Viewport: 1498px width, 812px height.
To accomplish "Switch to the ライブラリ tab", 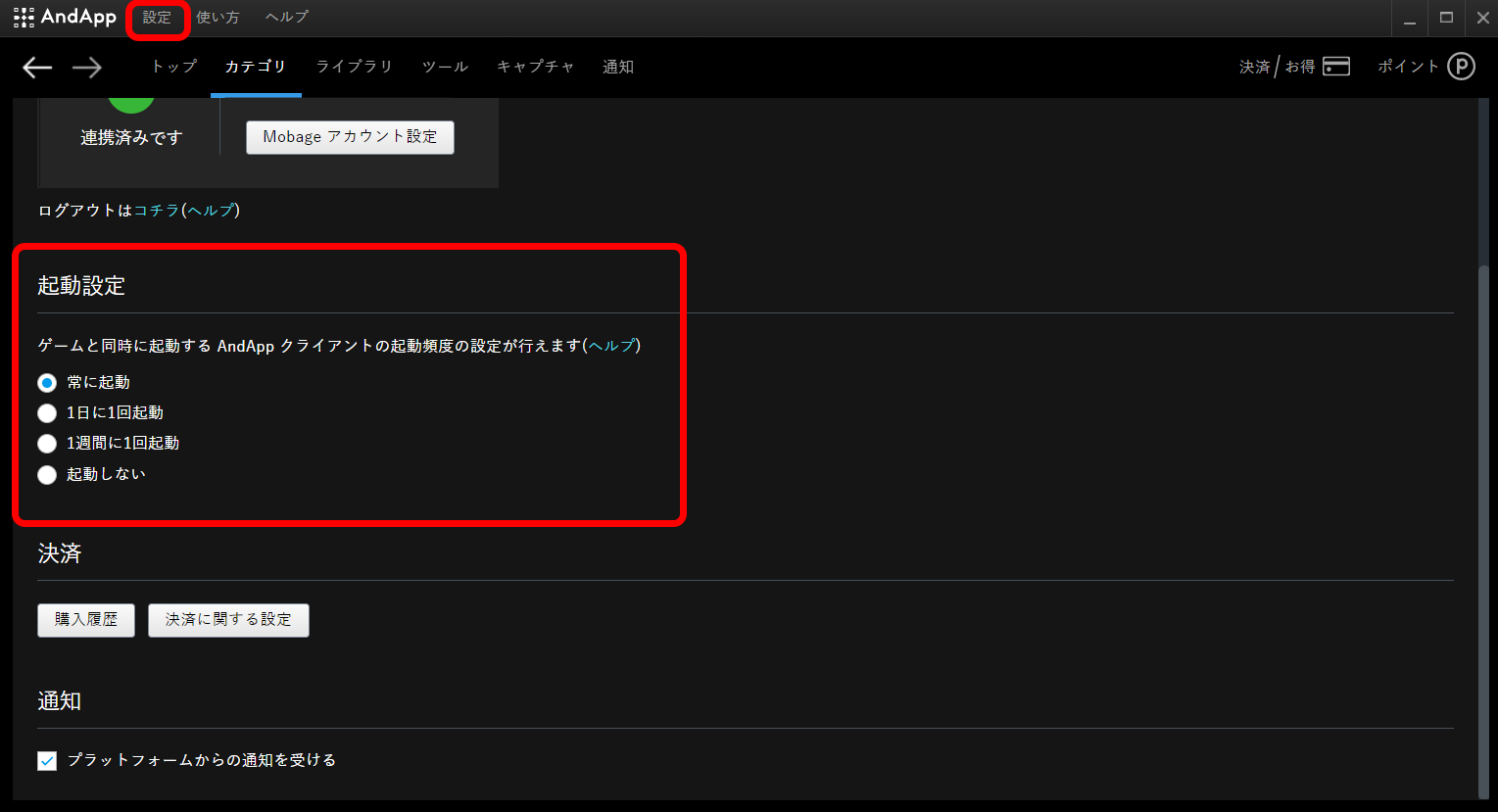I will click(355, 67).
